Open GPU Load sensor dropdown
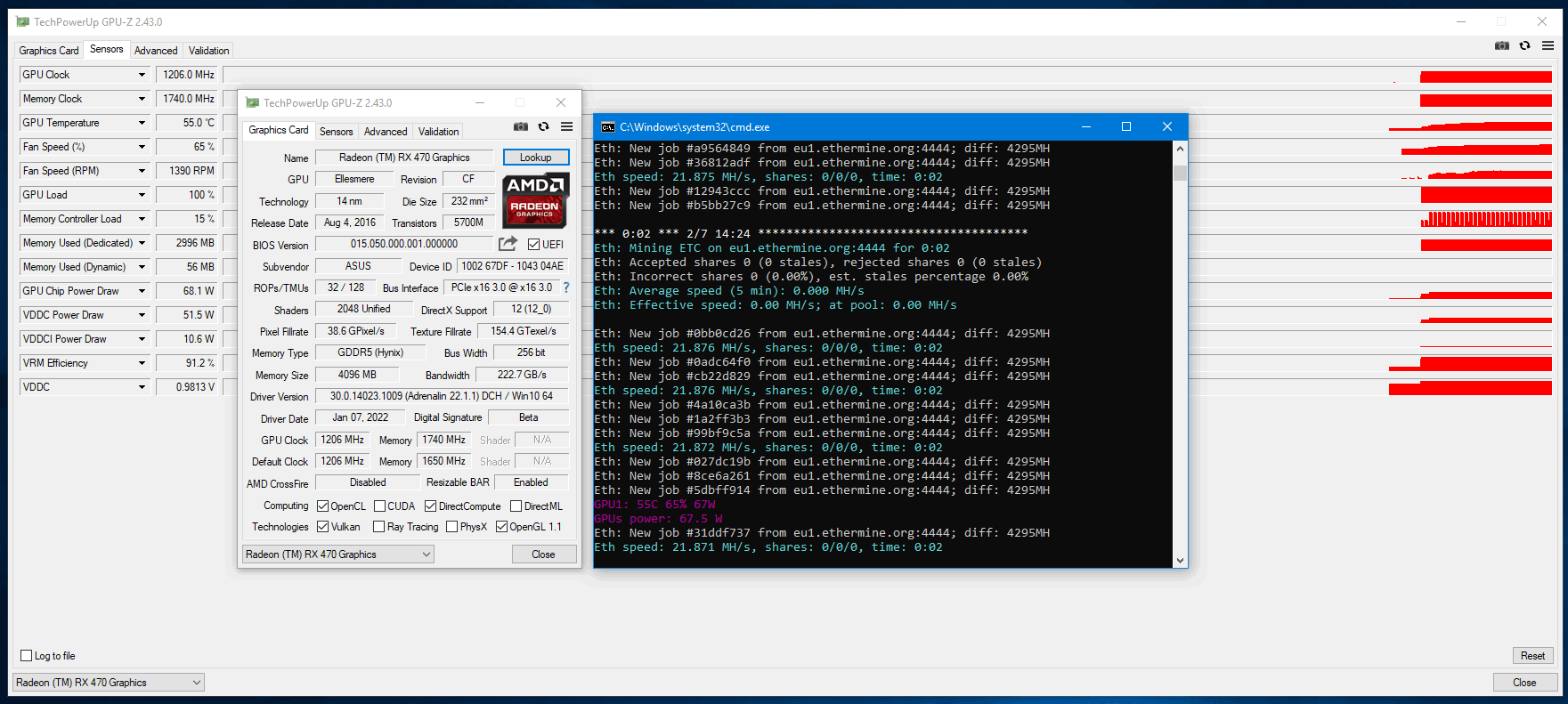Screen dimensions: 1568x704 point(142,195)
